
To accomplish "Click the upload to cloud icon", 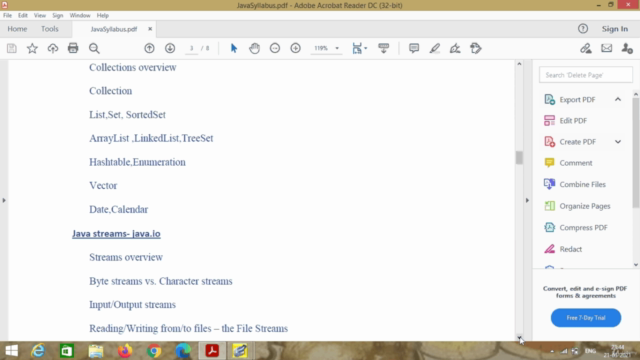I will coord(53,48).
